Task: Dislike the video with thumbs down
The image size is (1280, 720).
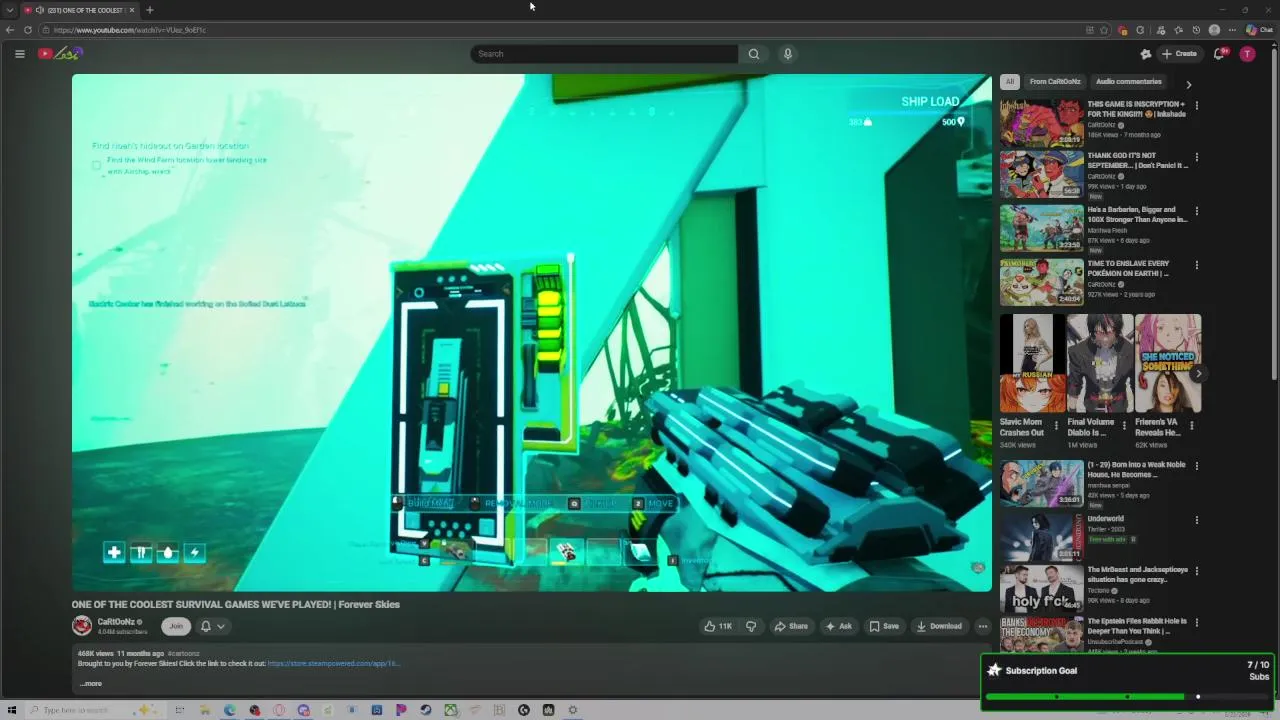Action: 751,626
